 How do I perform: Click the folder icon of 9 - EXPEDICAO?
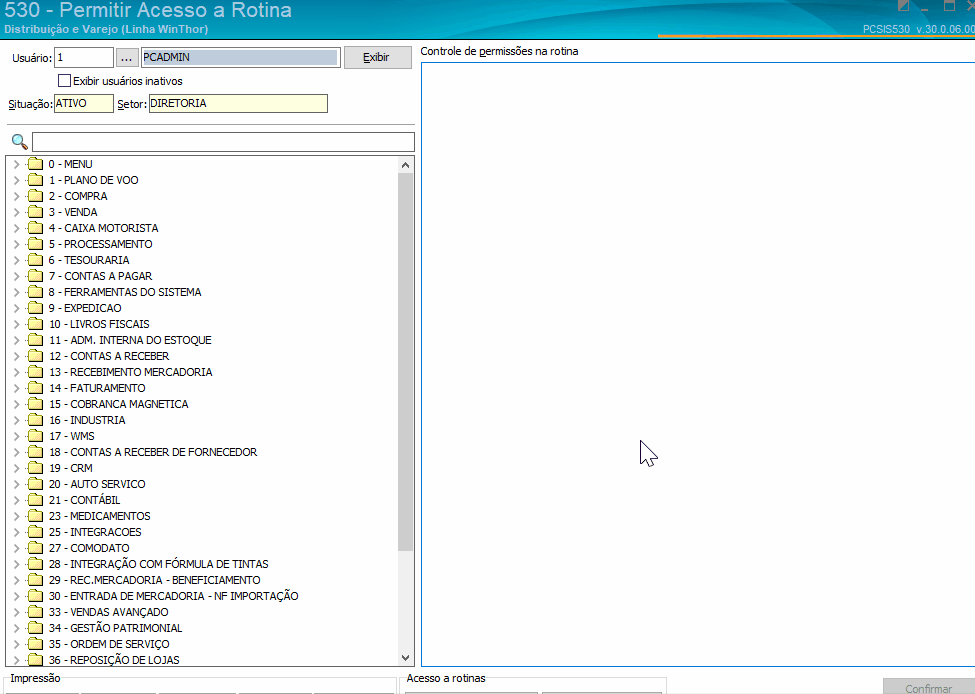[35, 308]
